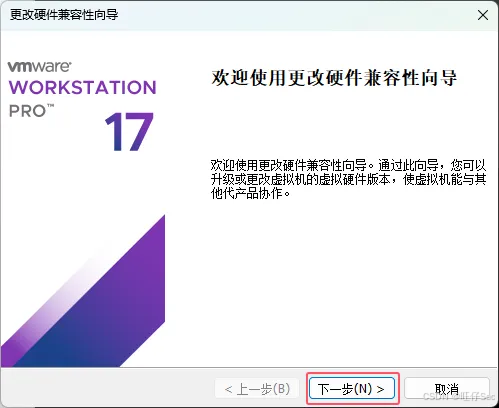Click the VMware Workstation Pro 17 logo
This screenshot has width=499, height=408.
[82, 106]
